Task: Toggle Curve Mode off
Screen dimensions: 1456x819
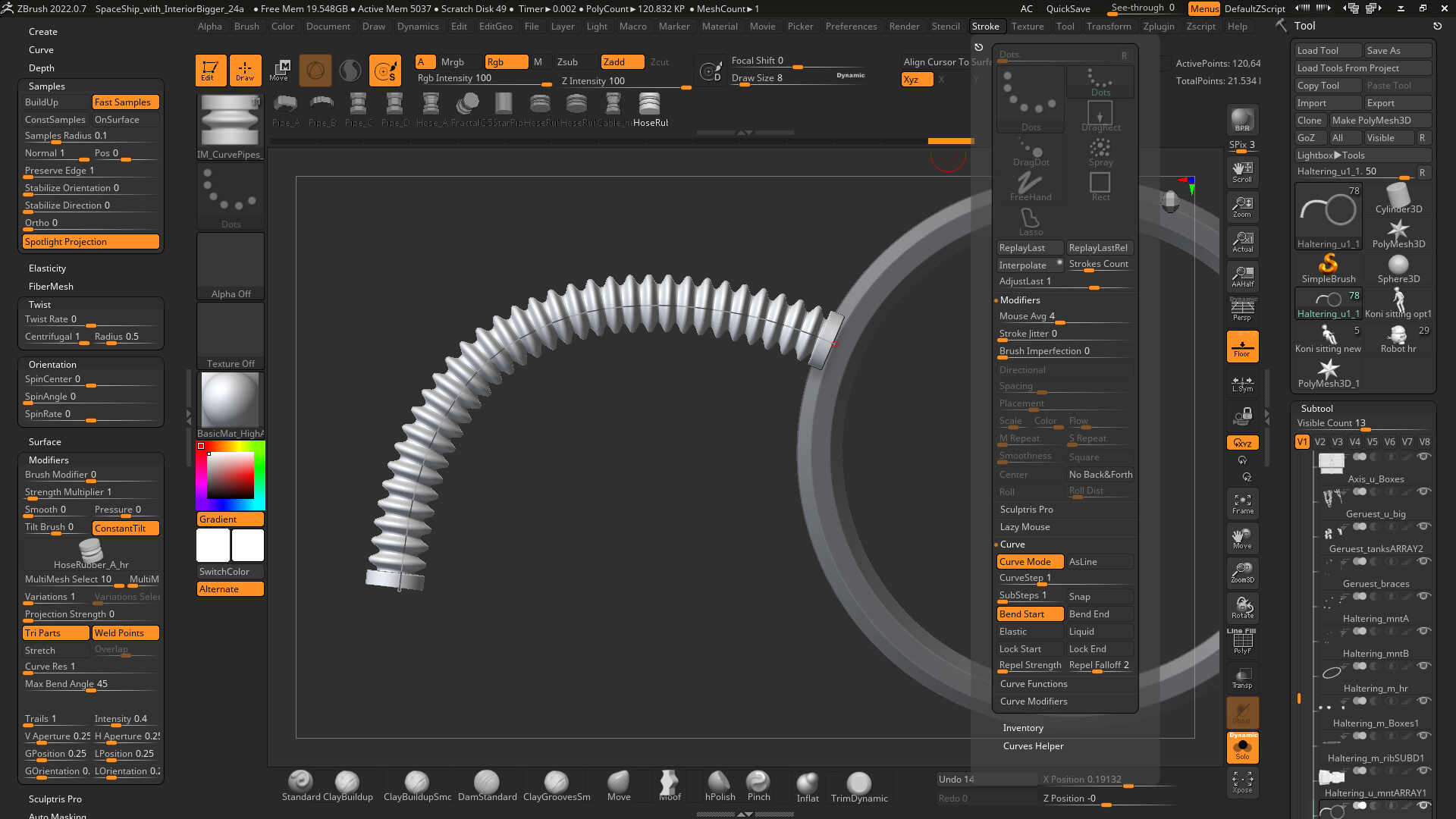Action: click(x=1029, y=562)
